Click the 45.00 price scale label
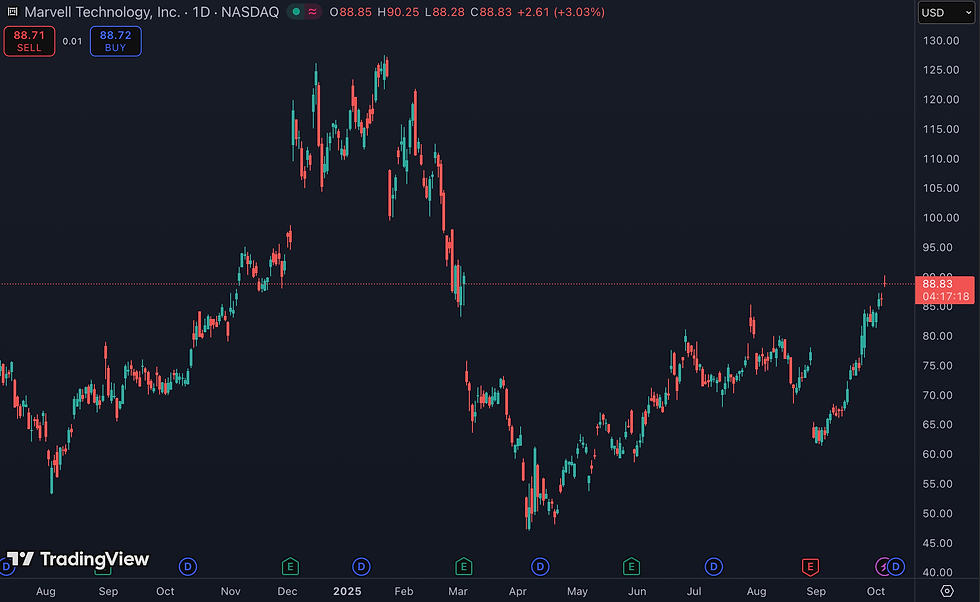Image resolution: width=980 pixels, height=602 pixels. point(938,543)
